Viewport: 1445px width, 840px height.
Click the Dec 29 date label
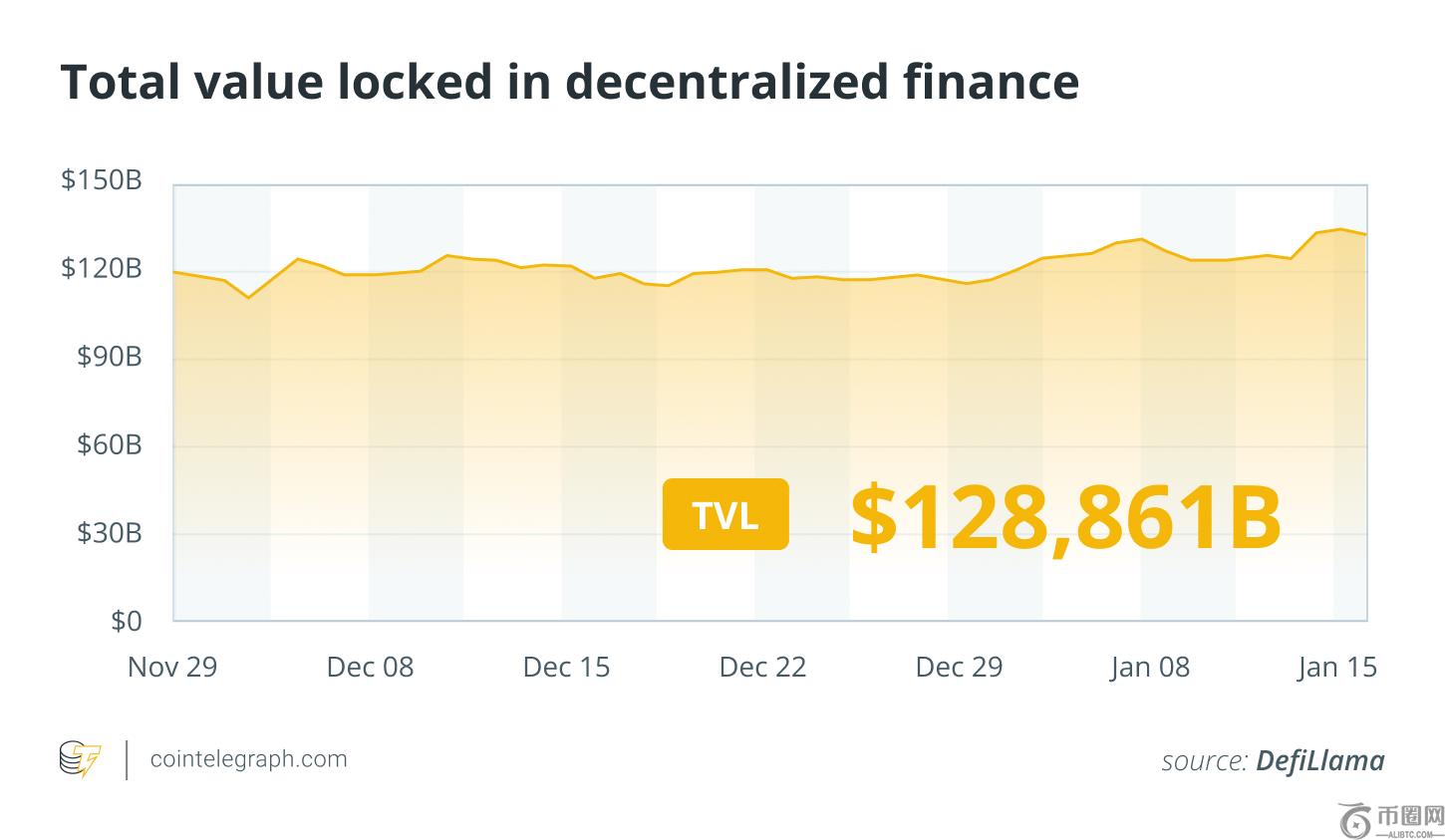click(x=959, y=667)
